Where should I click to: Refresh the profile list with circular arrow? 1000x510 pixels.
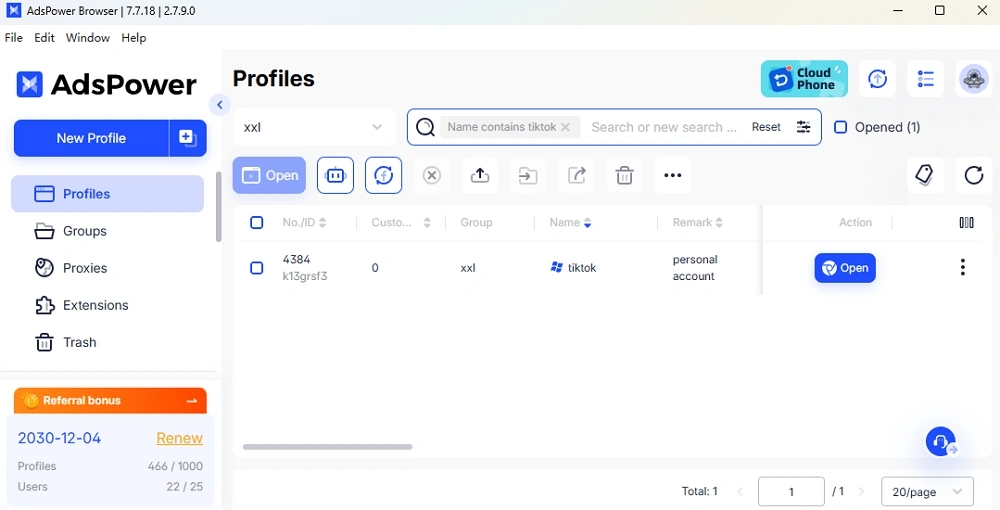click(973, 176)
